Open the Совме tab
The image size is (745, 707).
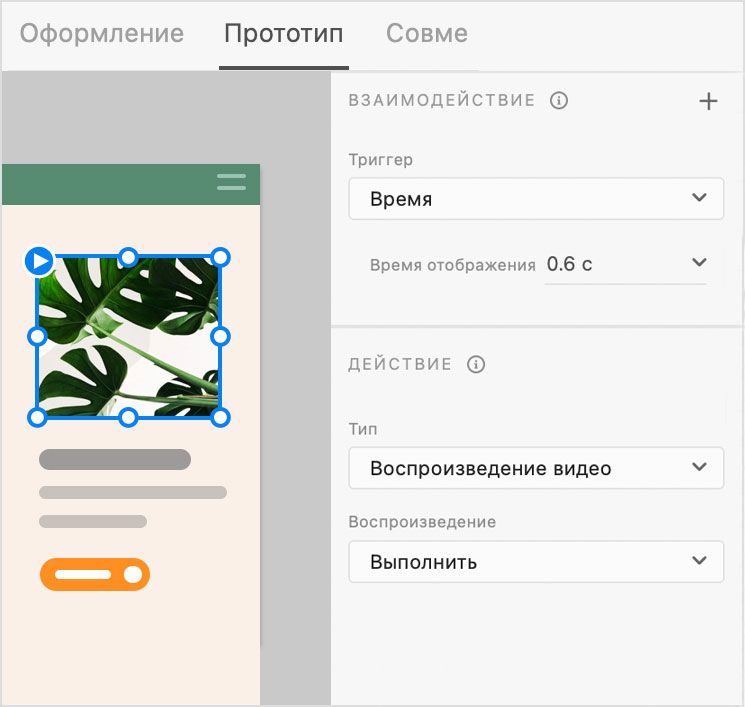click(427, 34)
